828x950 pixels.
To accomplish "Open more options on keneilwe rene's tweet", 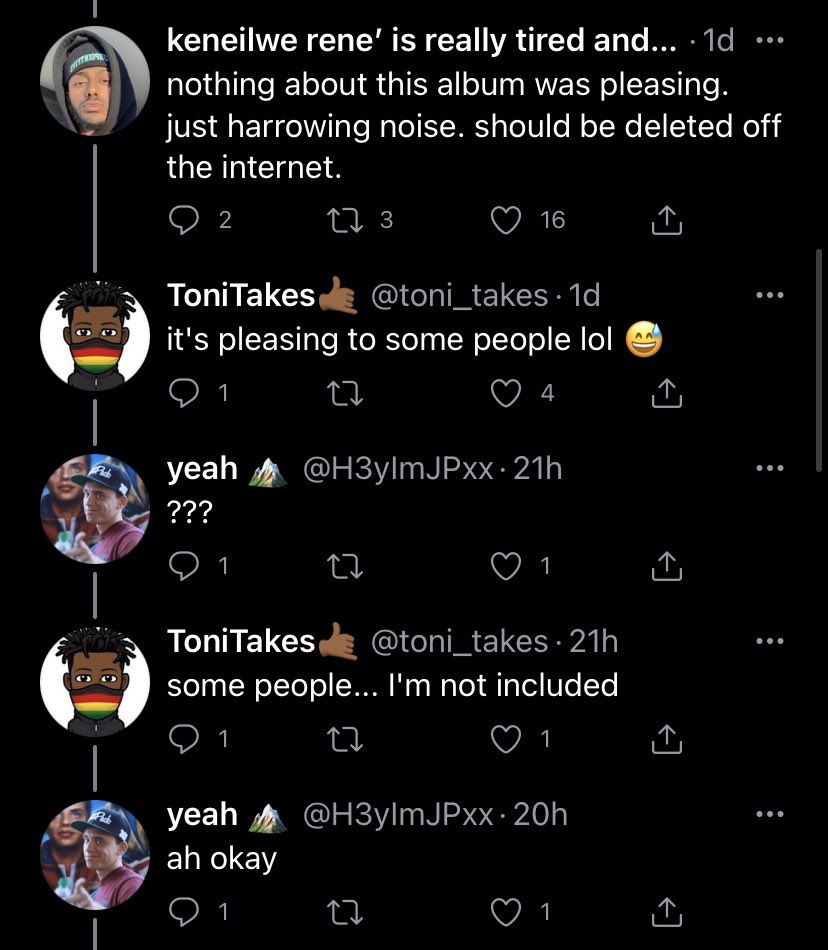I will click(x=767, y=41).
